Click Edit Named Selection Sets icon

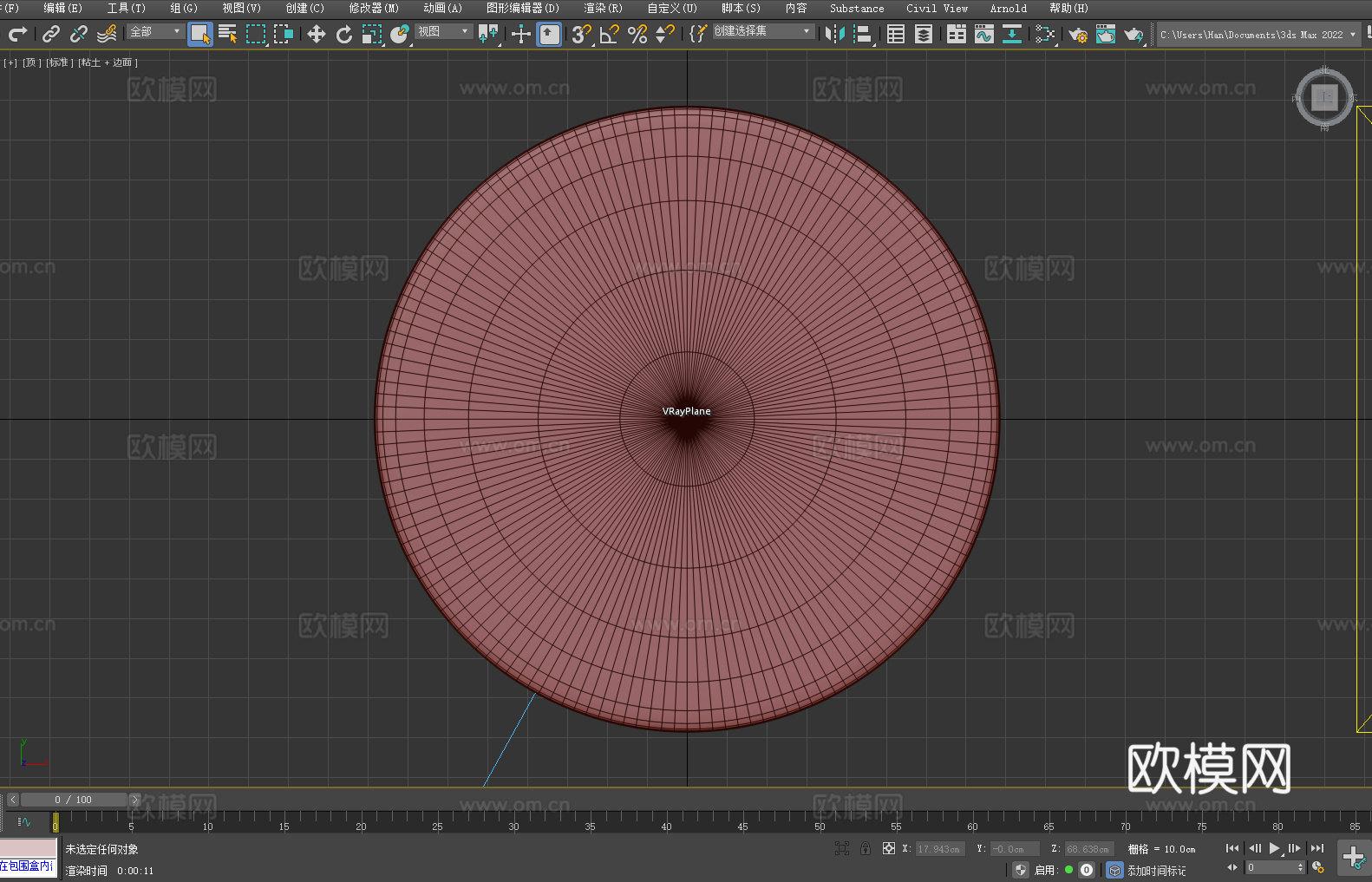point(698,34)
